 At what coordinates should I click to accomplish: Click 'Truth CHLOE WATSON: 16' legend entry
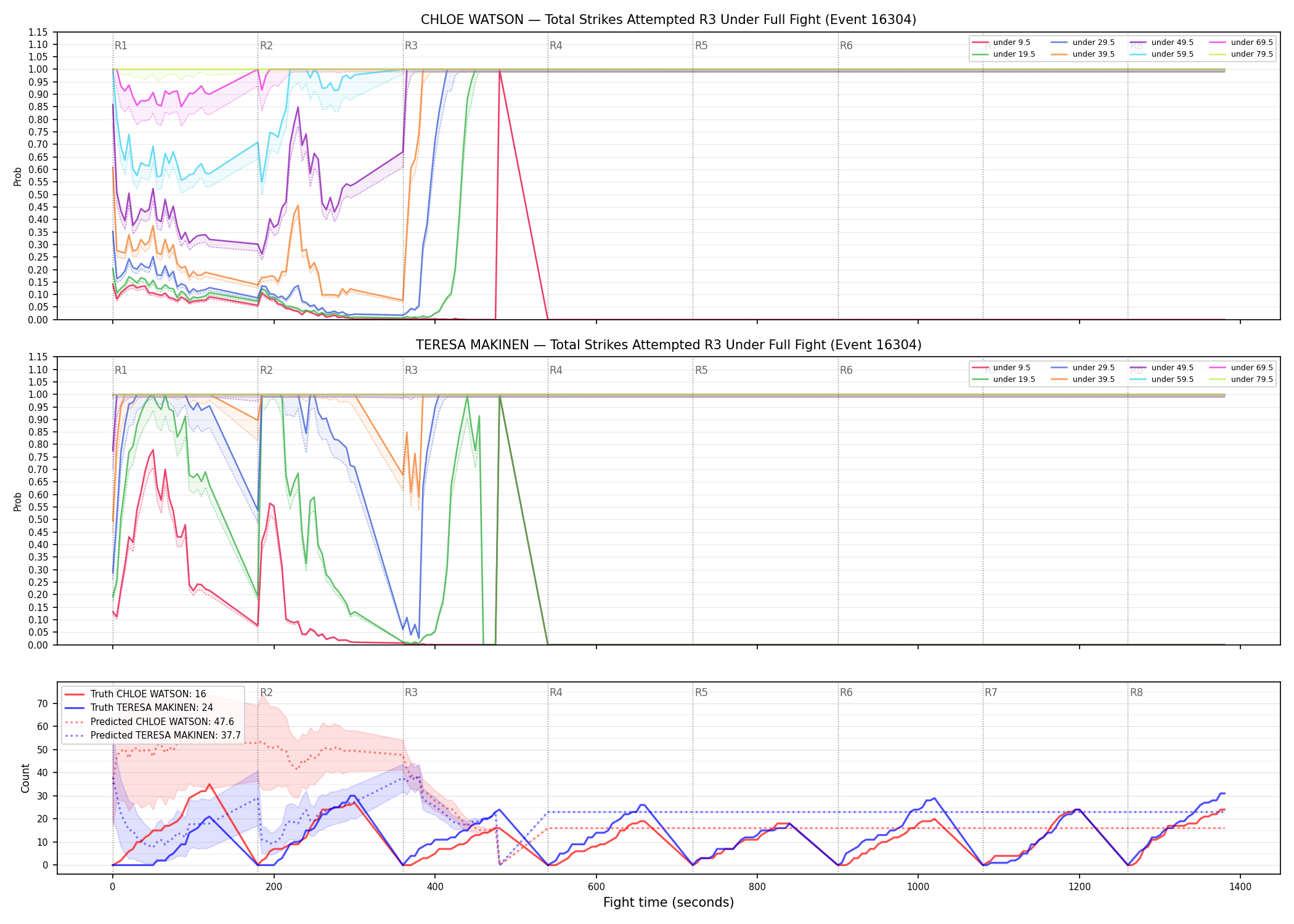136,694
